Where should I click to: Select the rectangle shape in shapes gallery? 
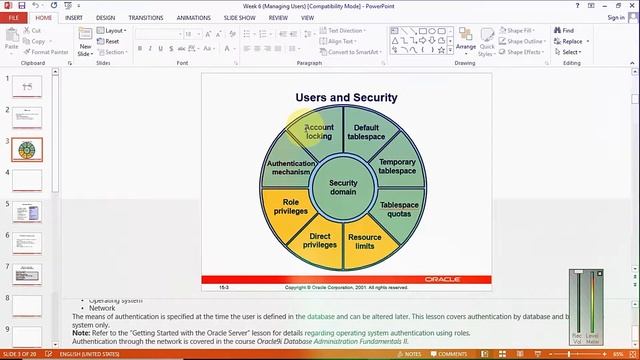(422, 31)
